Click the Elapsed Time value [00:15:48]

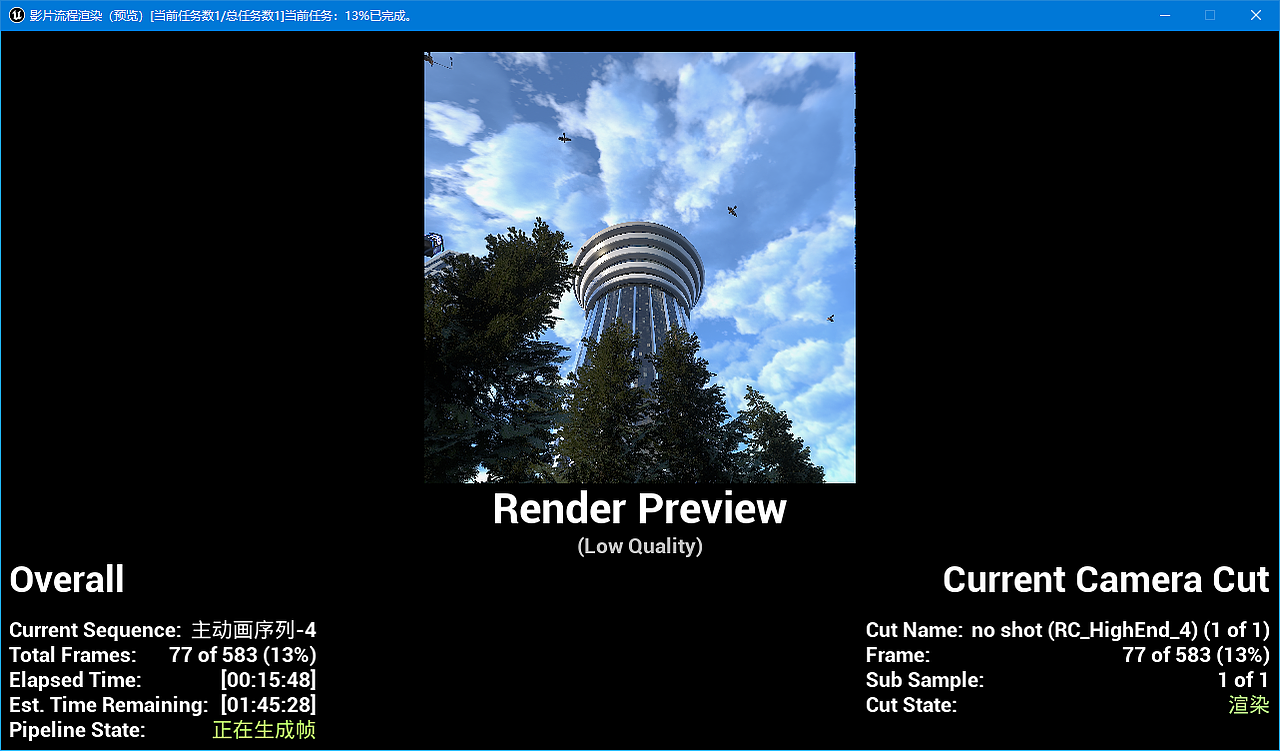[266, 680]
